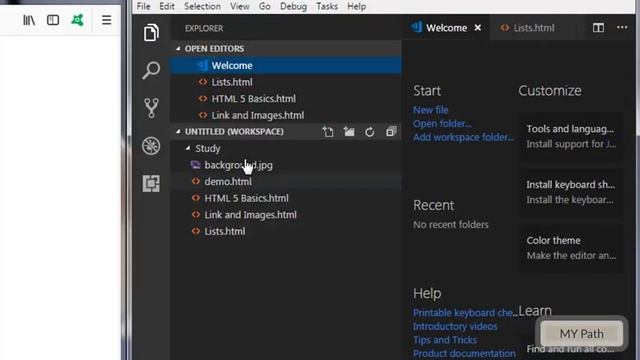Select Link and Images.html in Open Editors

[286, 116]
